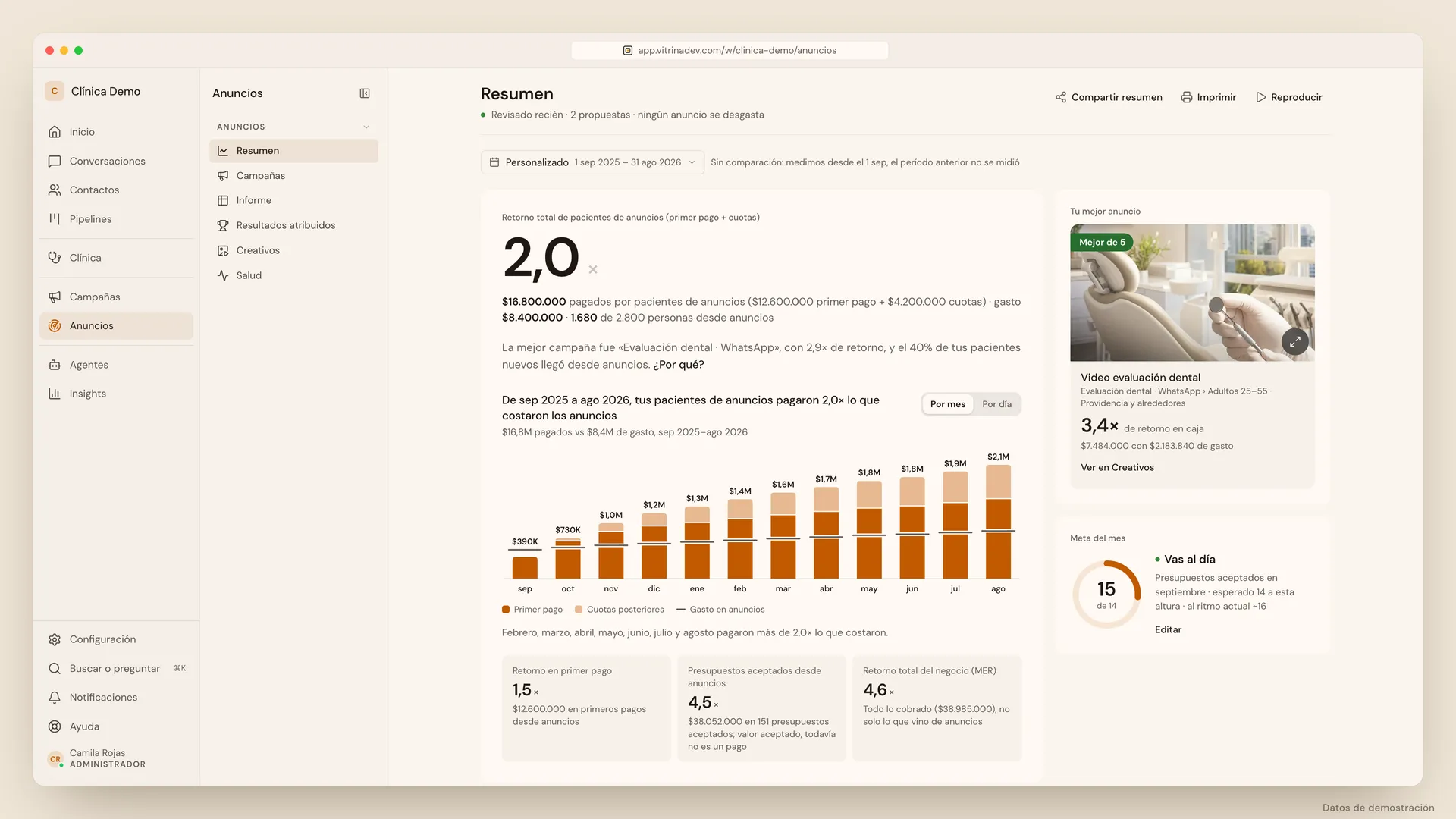Viewport: 1456px width, 819px height.
Task: Open Ayuda help
Action: 117,726
